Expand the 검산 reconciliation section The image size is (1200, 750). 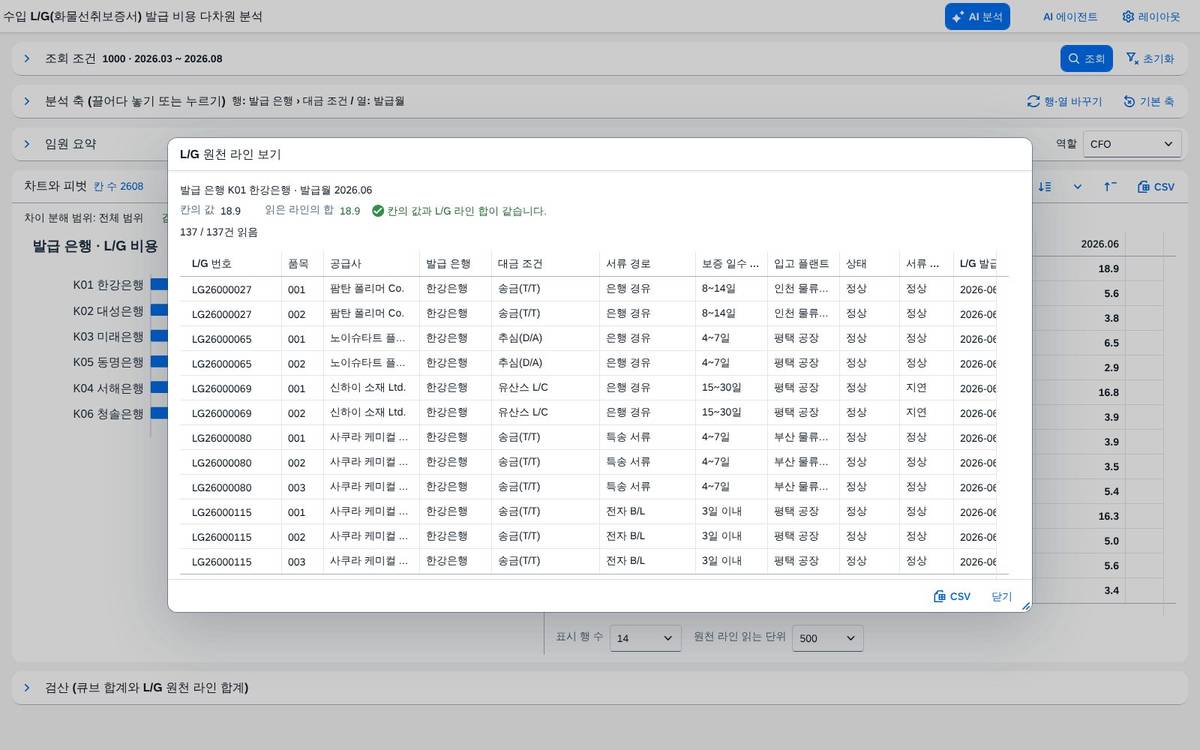click(27, 687)
